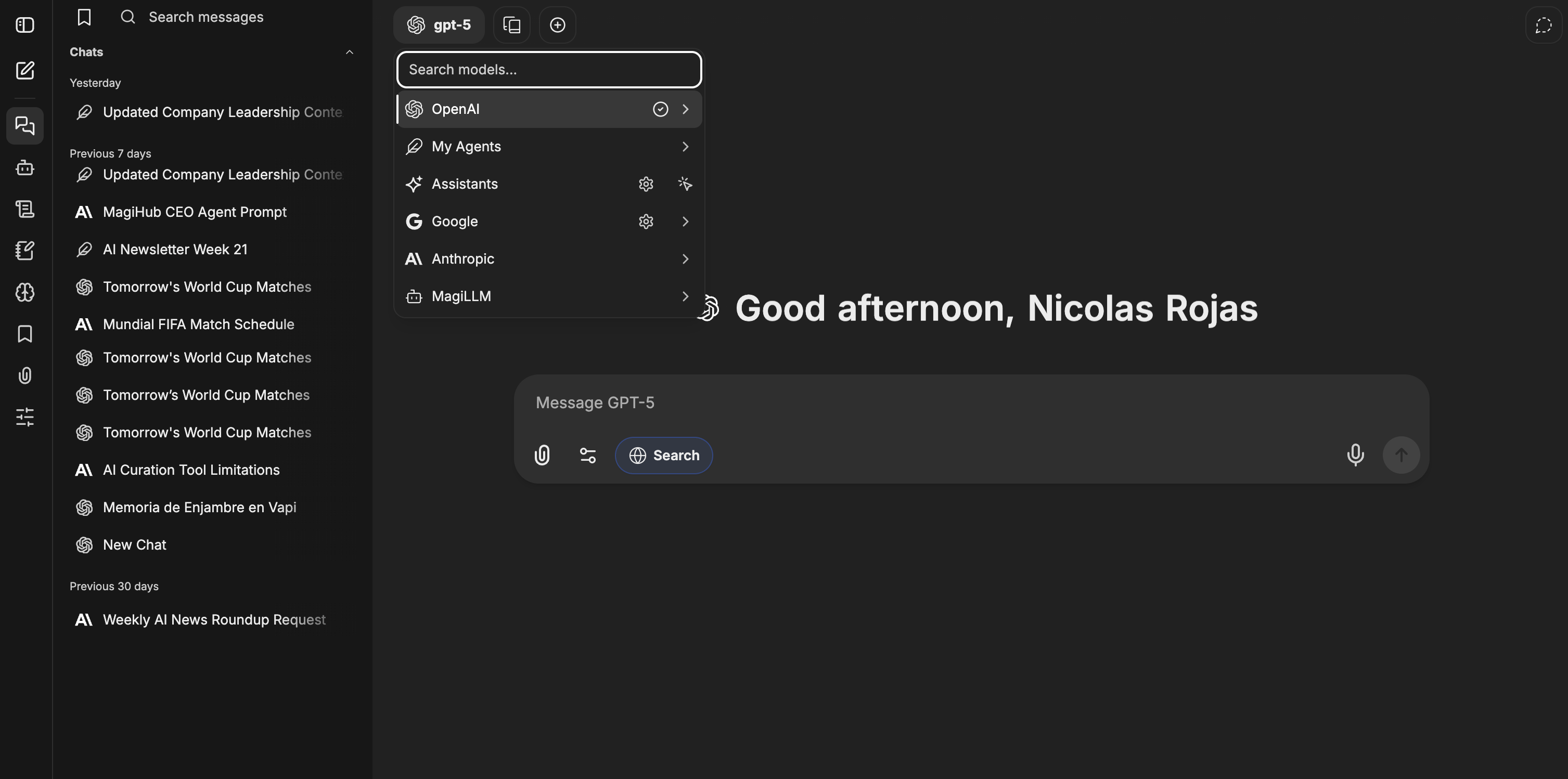This screenshot has width=1568, height=779.
Task: Click the plus circle icon in top bar
Action: (x=558, y=25)
